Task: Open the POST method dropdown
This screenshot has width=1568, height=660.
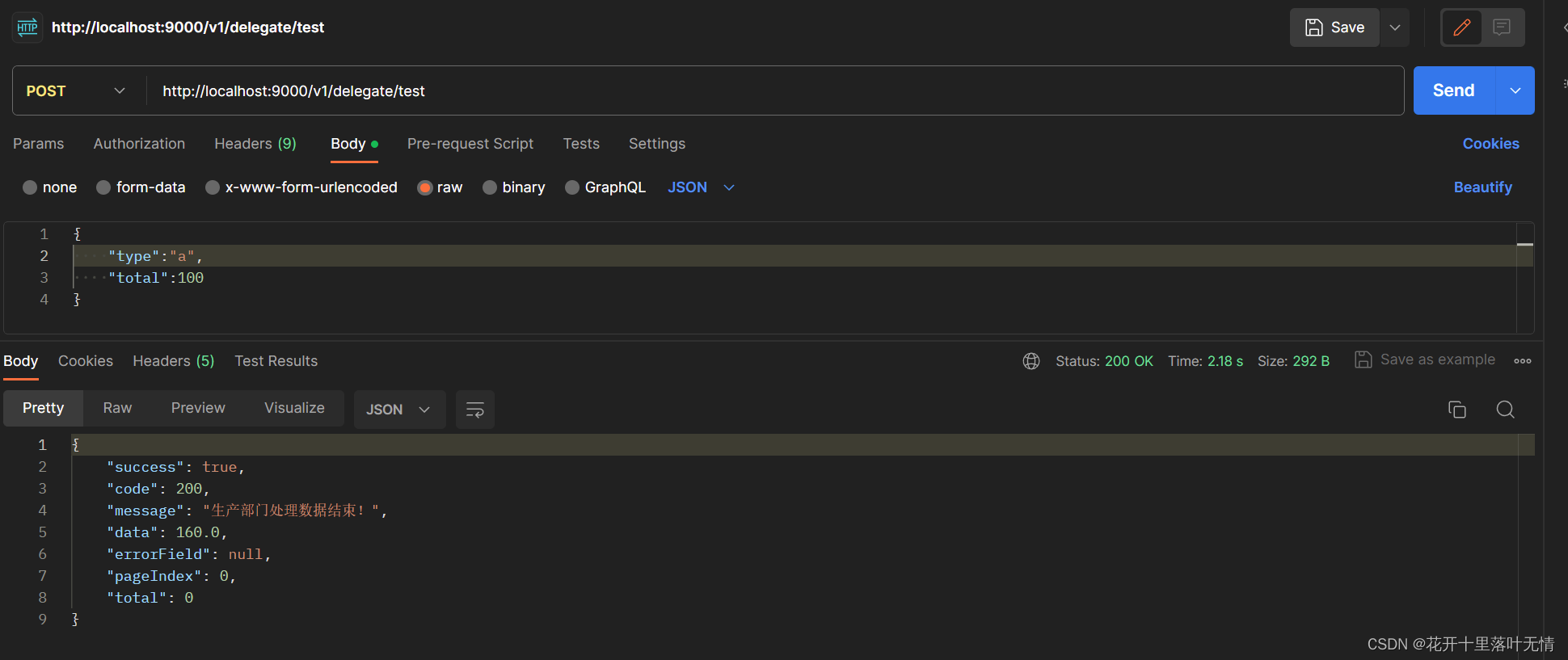Action: tap(76, 91)
